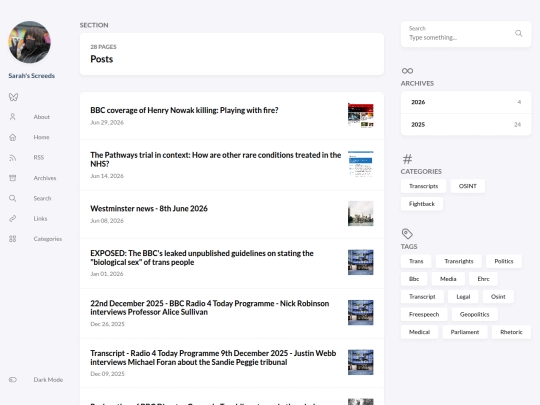
Task: Select the Trans tag
Action: (x=416, y=261)
